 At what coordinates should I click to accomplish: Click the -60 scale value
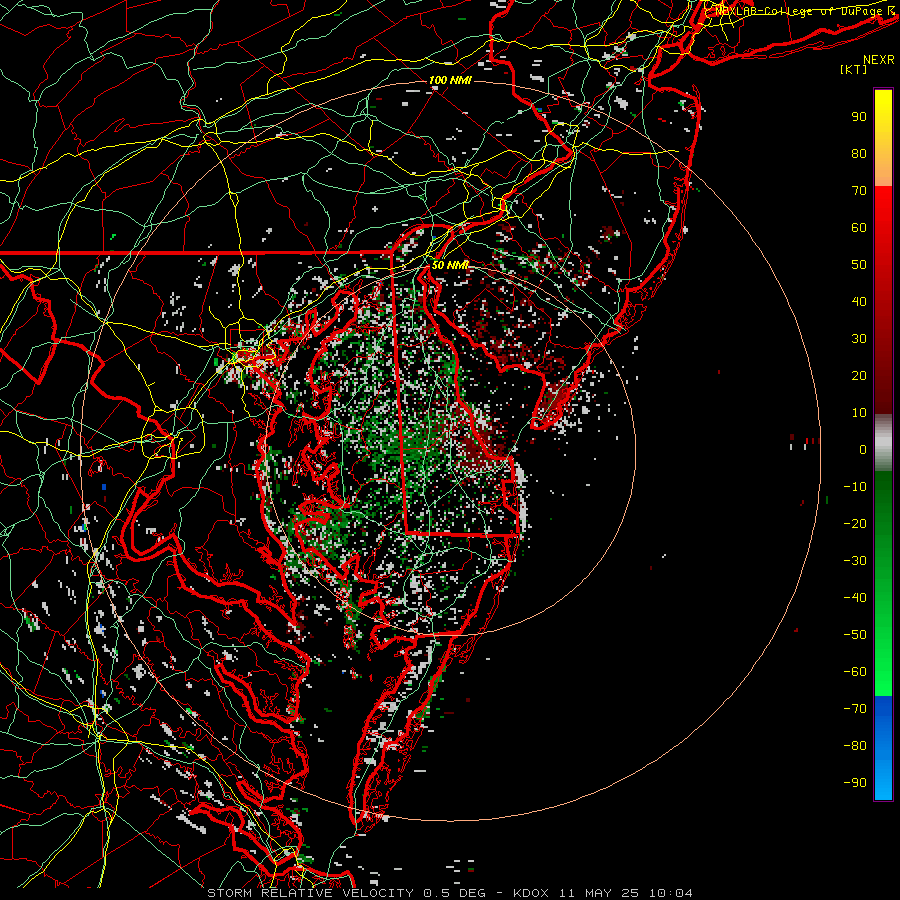click(x=855, y=672)
